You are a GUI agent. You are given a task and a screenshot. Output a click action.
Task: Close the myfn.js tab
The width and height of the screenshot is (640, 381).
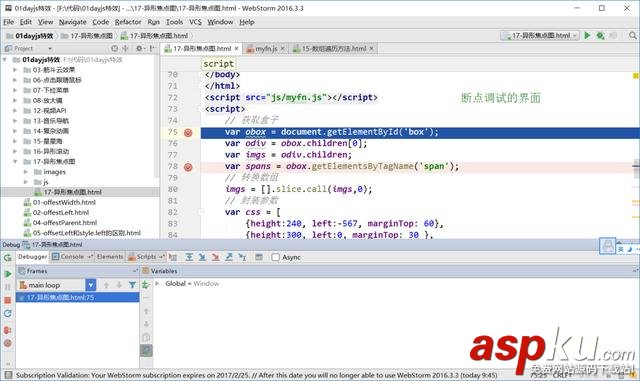[x=282, y=49]
